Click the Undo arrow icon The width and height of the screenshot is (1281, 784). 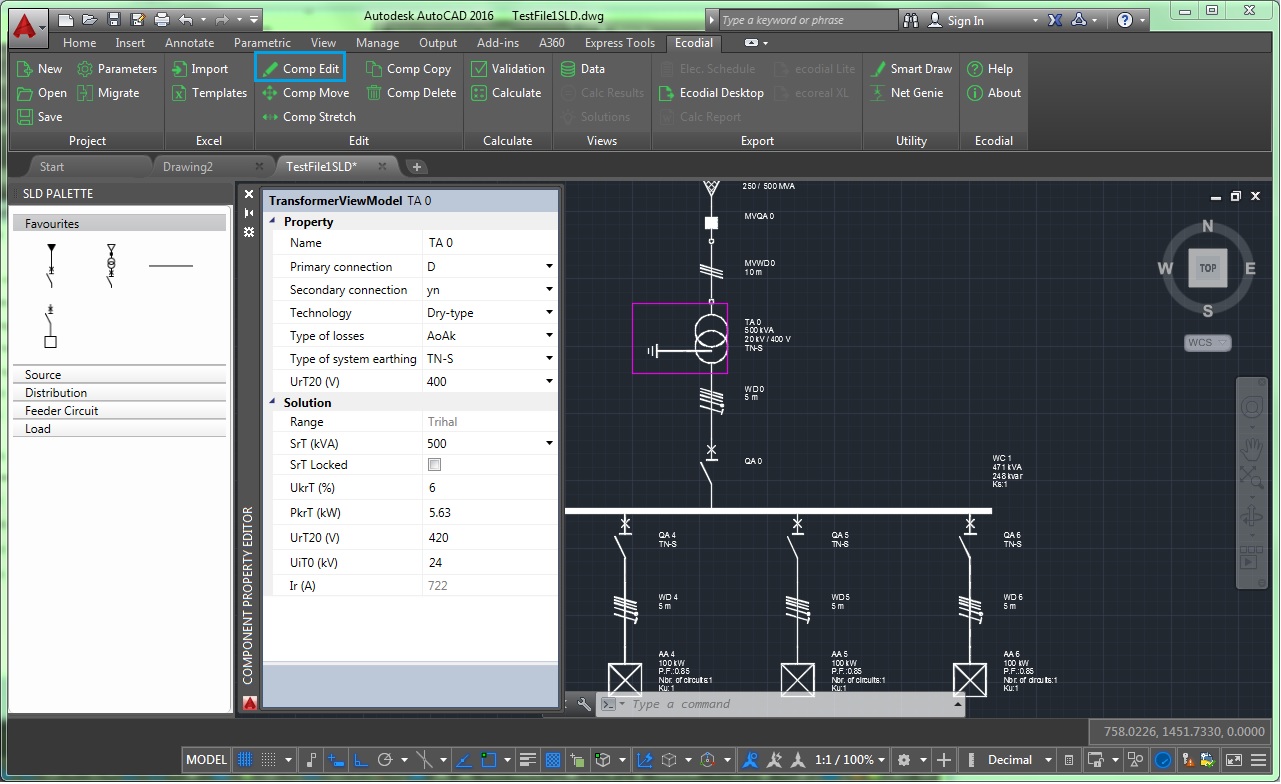pos(186,19)
